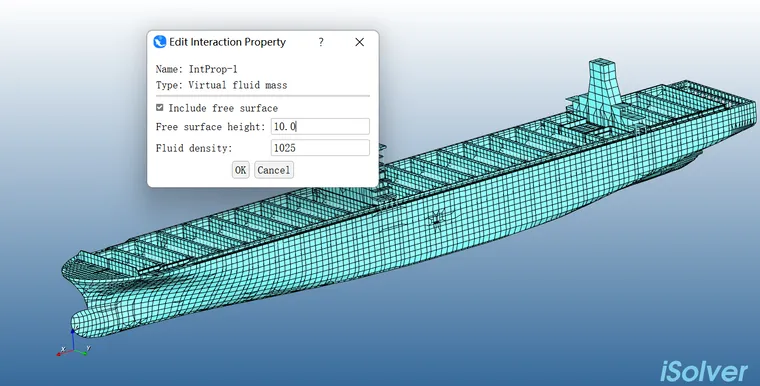Select the ship's funnel tower mesh

[603, 86]
